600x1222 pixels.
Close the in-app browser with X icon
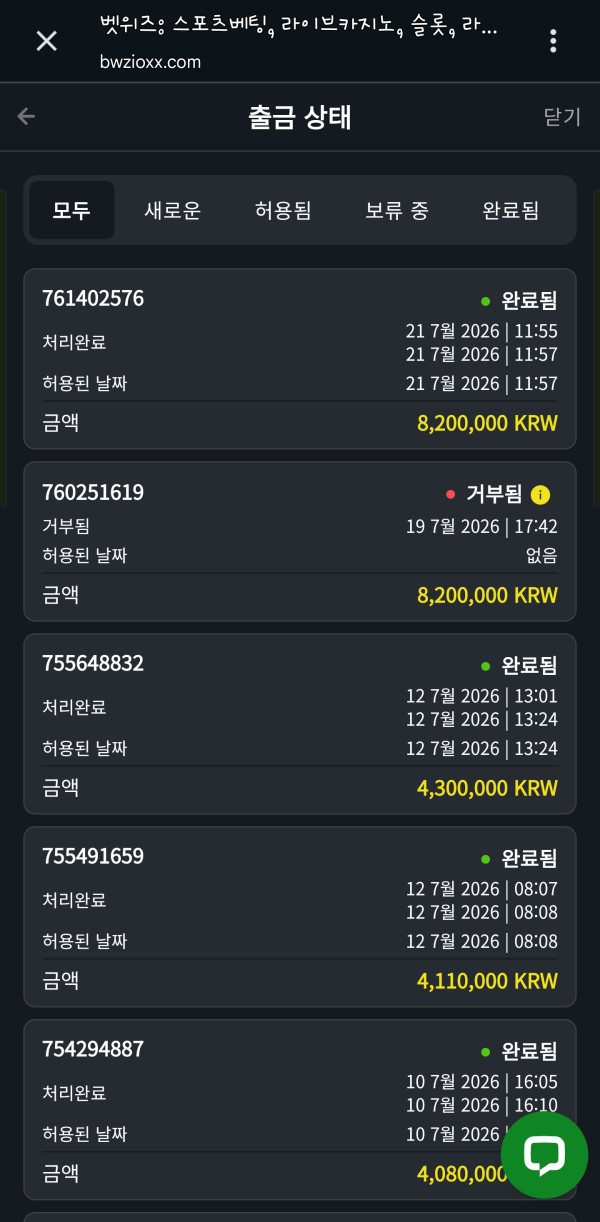(x=46, y=41)
